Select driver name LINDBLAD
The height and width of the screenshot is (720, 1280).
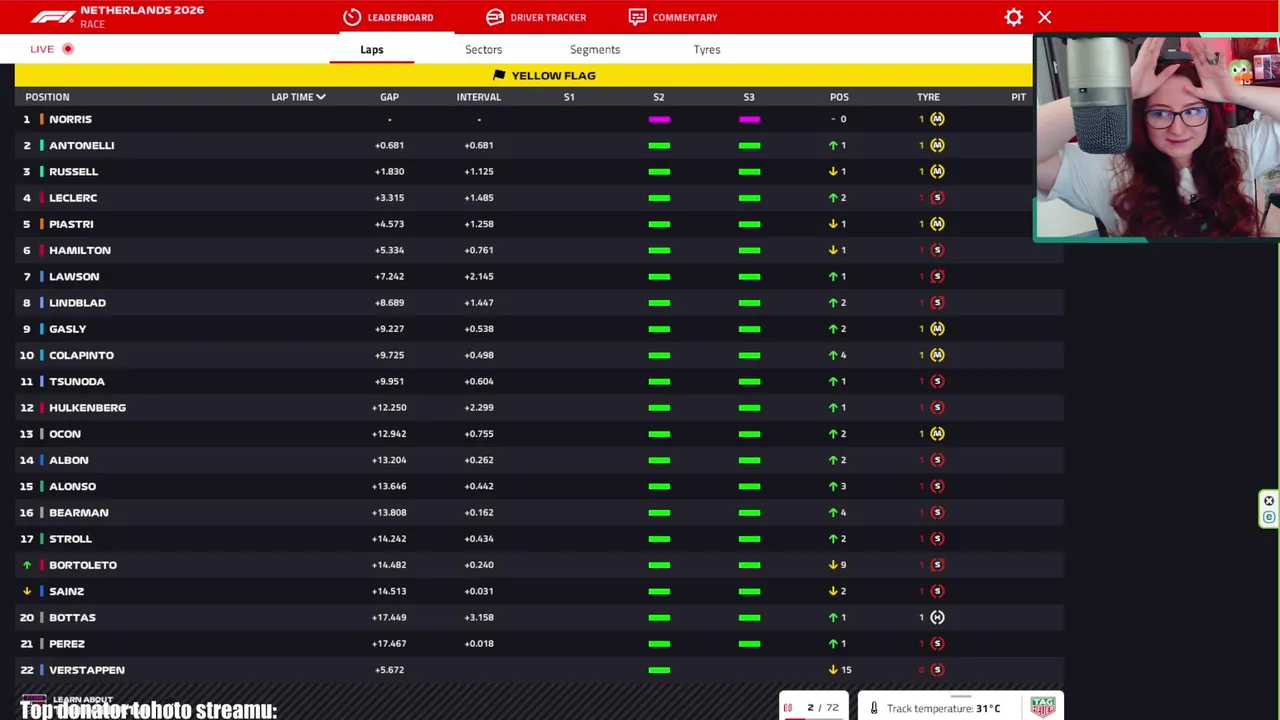click(77, 303)
